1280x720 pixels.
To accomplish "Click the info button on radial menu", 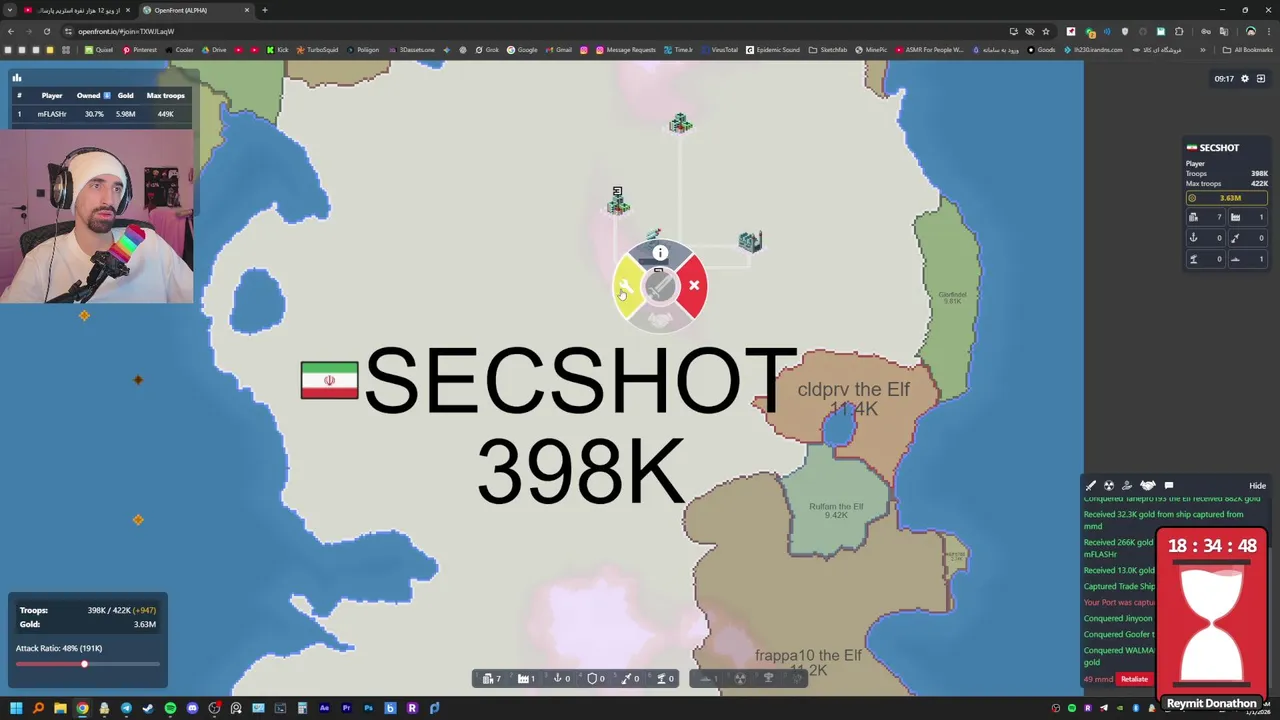I will [660, 253].
